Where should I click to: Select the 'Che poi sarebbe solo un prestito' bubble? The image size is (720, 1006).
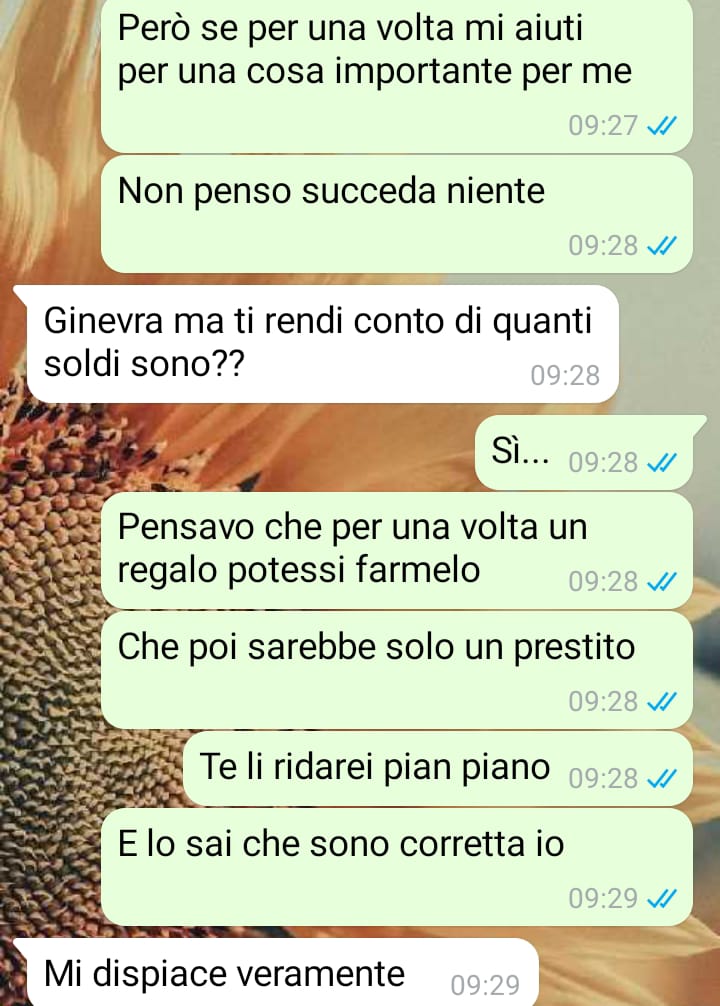point(397,670)
